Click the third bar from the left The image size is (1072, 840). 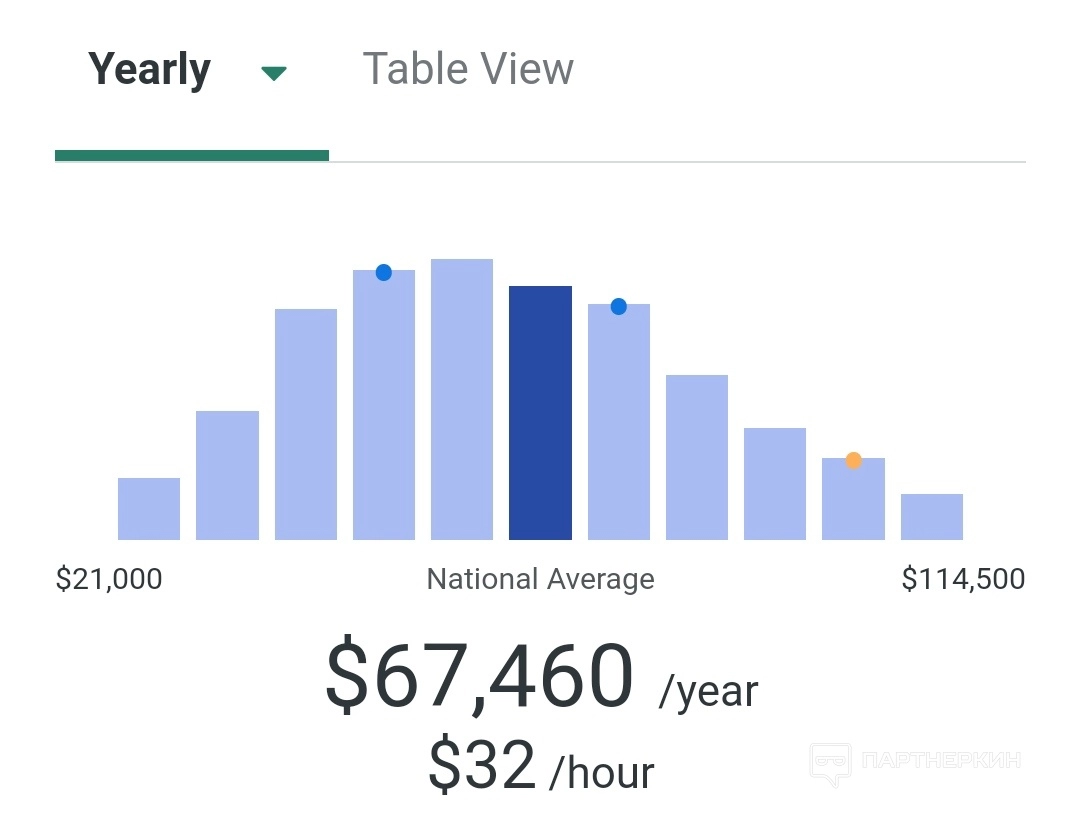click(x=306, y=425)
